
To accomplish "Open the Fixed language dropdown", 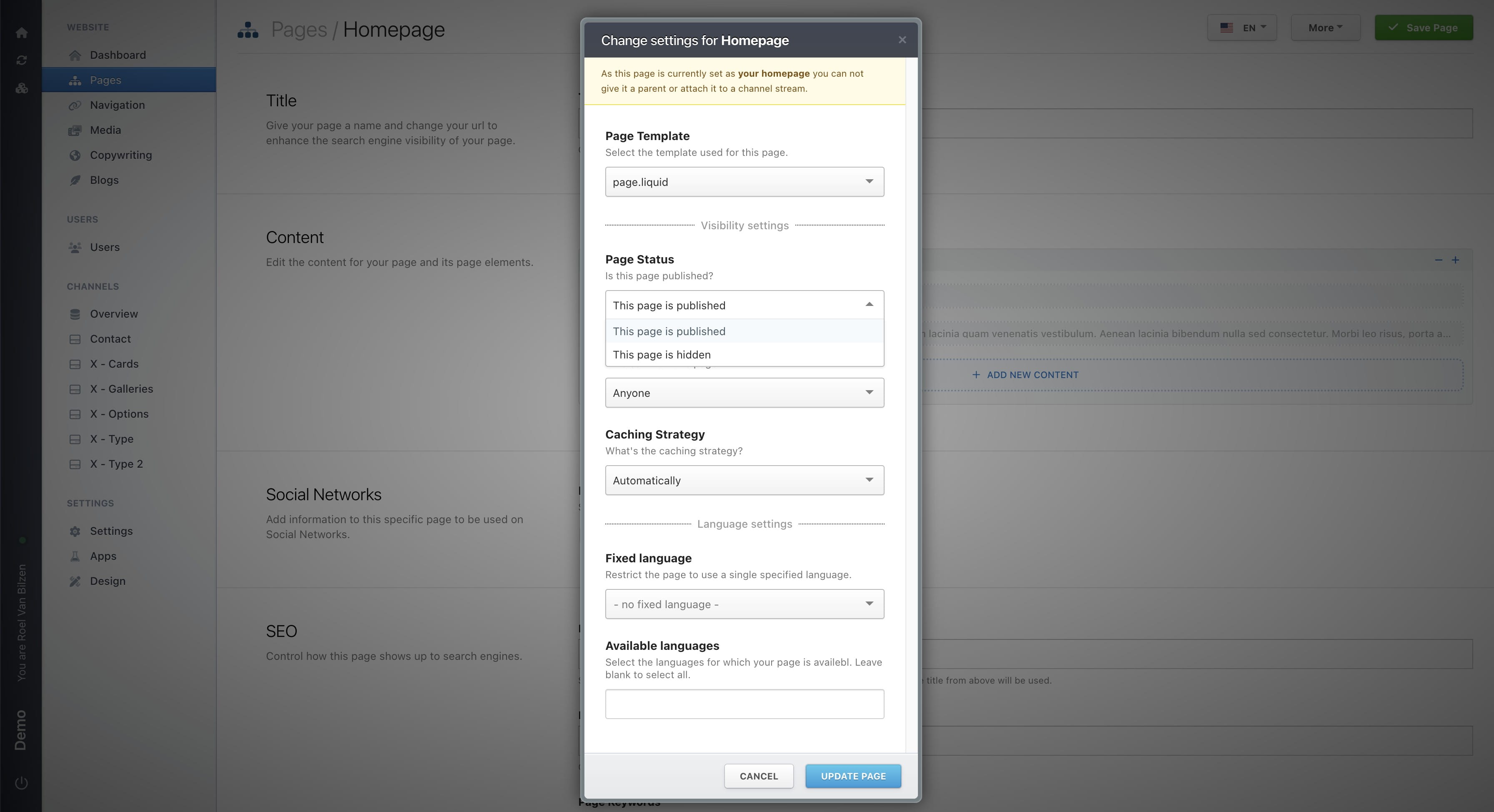I will pos(744,604).
